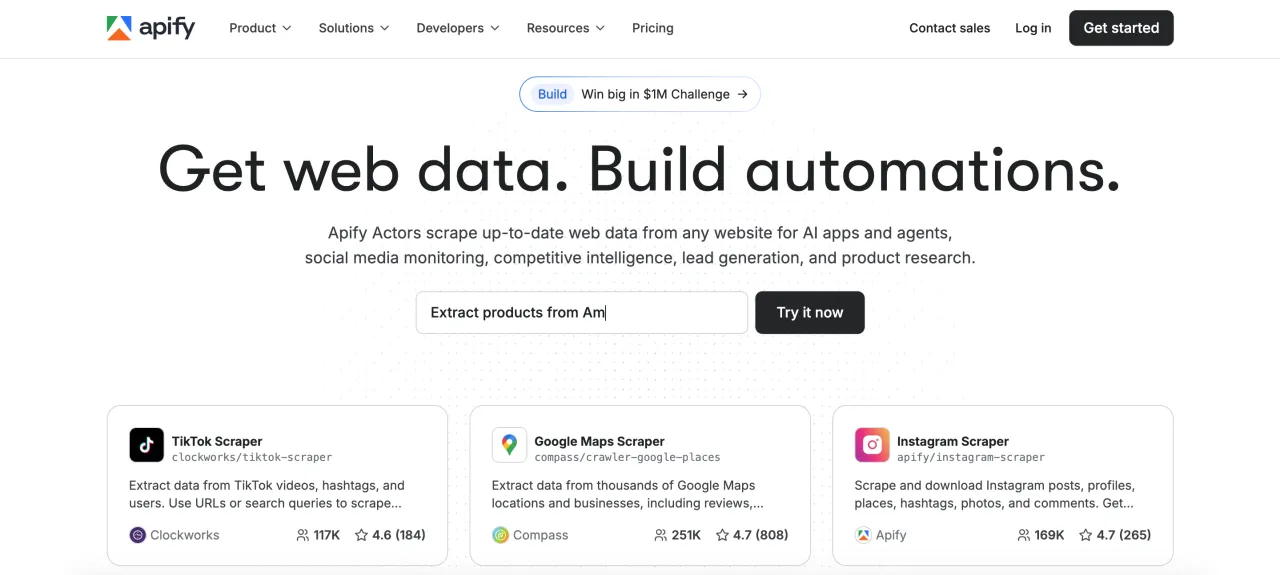Click the TikTok Scraper app icon

[x=146, y=445]
